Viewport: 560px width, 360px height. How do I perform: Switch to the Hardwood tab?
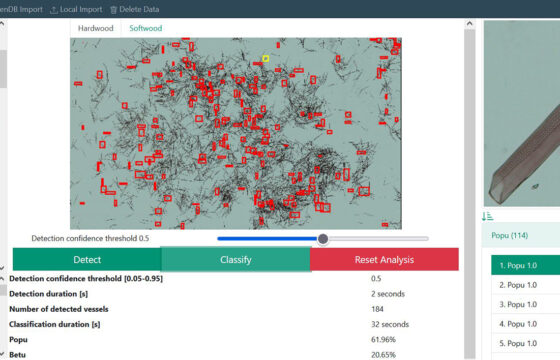pyautogui.click(x=95, y=28)
